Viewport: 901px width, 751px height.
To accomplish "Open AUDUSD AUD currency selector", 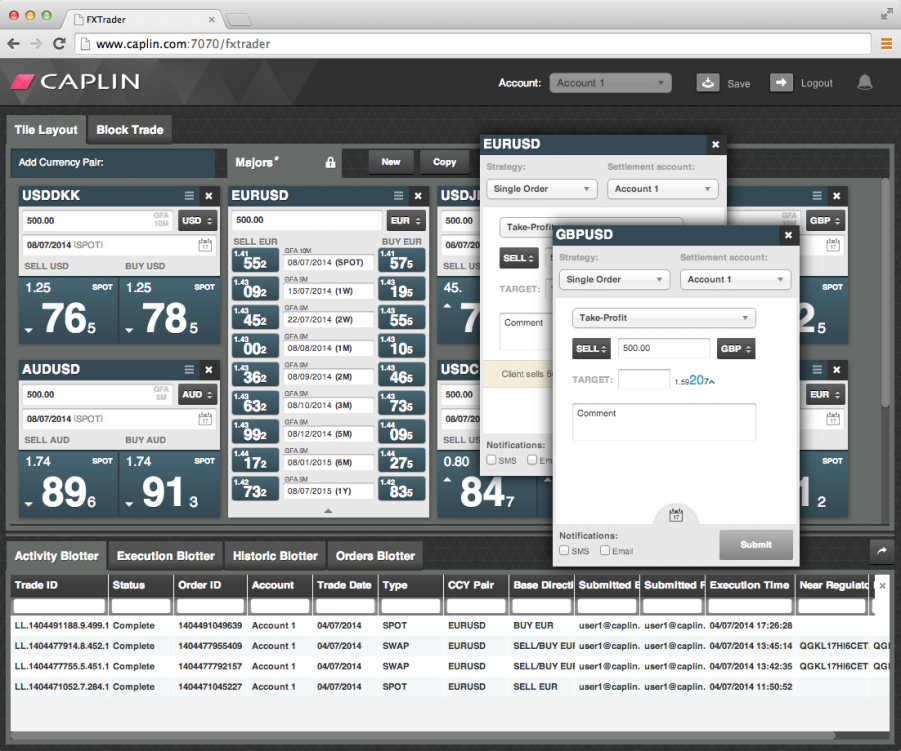I will [197, 395].
